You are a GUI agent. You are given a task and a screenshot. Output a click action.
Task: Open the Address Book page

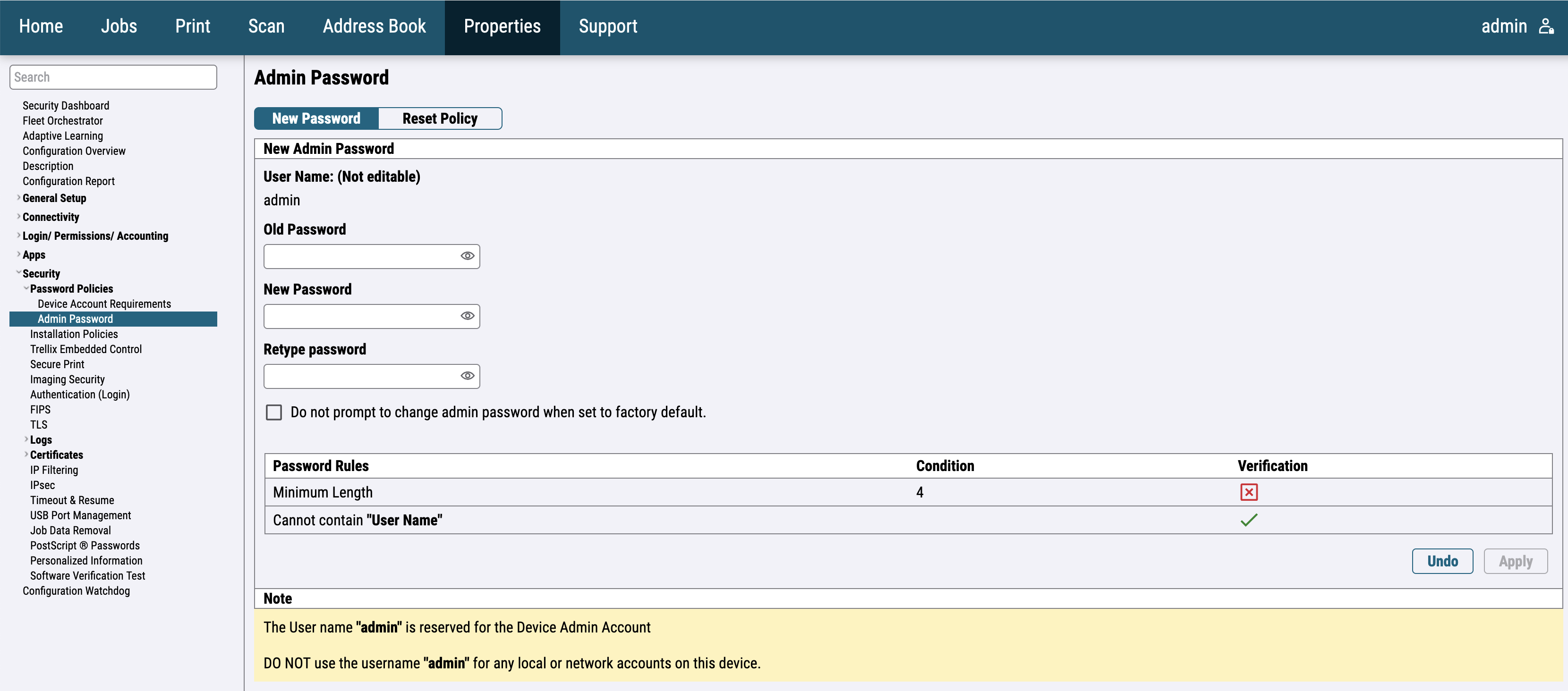[x=374, y=26]
